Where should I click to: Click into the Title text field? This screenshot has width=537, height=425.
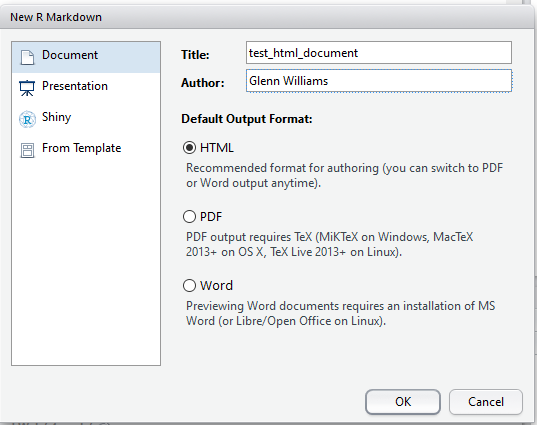379,53
